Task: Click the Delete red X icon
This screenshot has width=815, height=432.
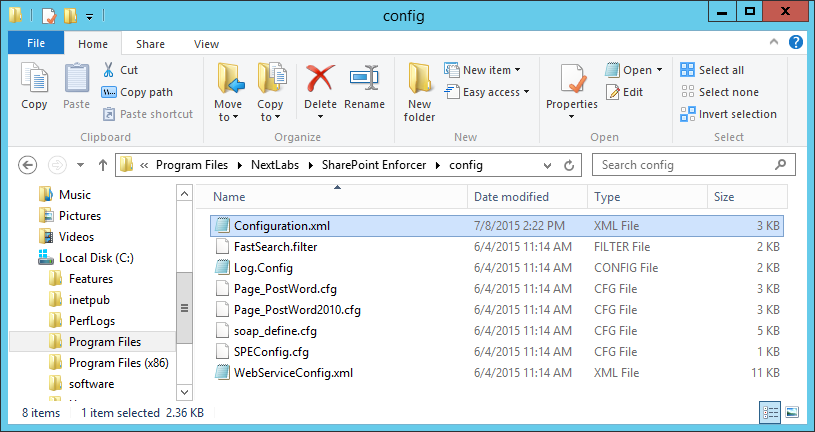Action: point(320,80)
